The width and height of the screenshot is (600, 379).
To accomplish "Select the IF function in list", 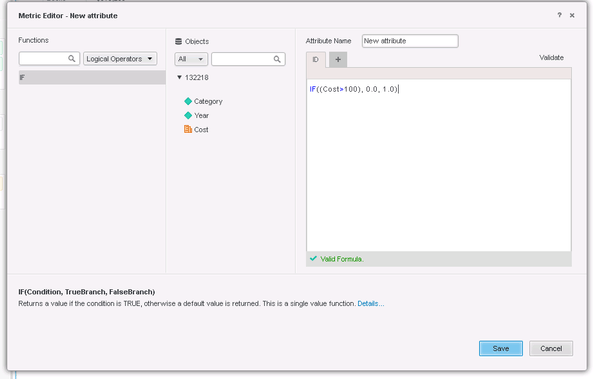I will [92, 77].
